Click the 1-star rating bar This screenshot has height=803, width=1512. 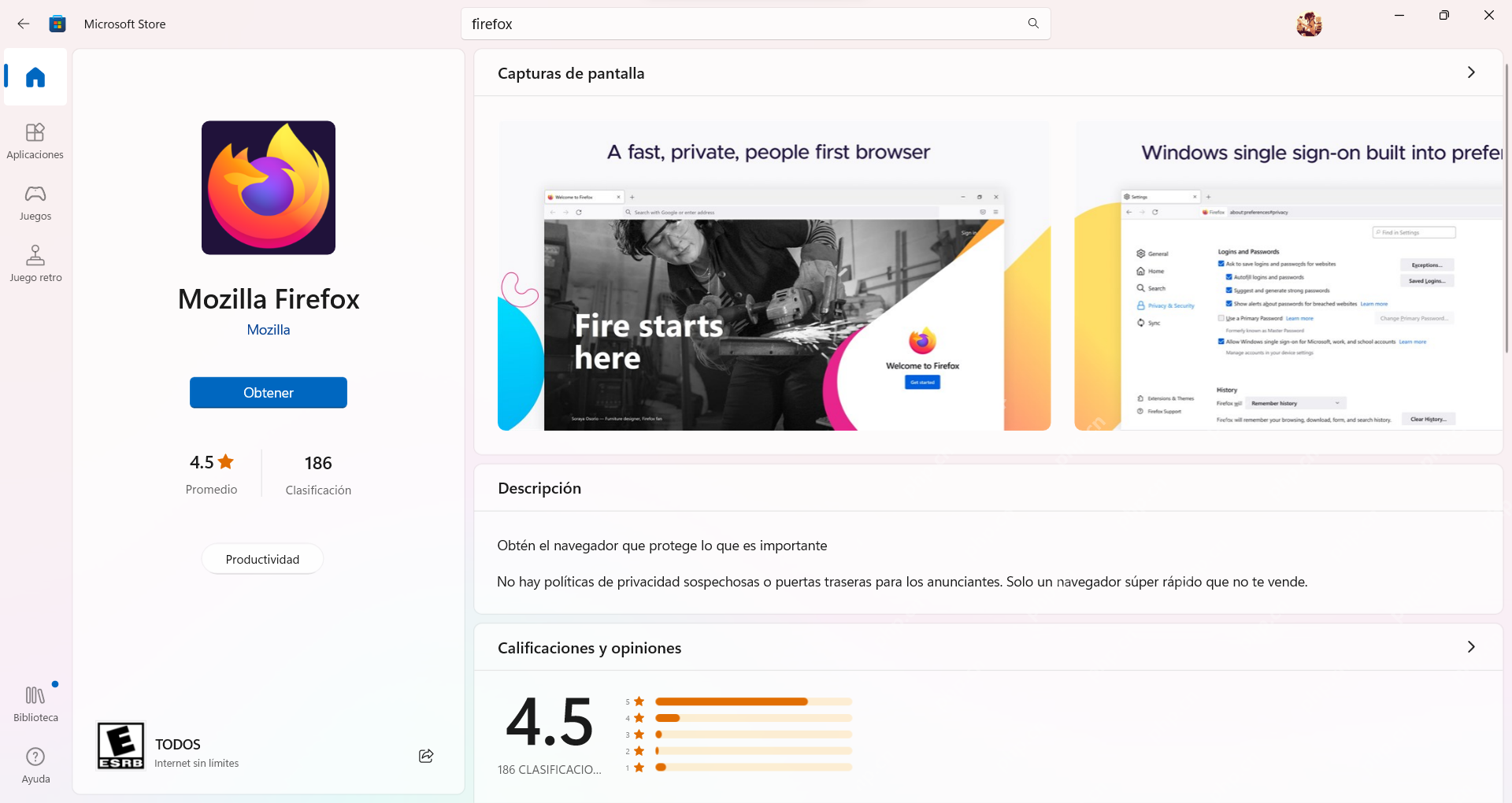pyautogui.click(x=754, y=767)
